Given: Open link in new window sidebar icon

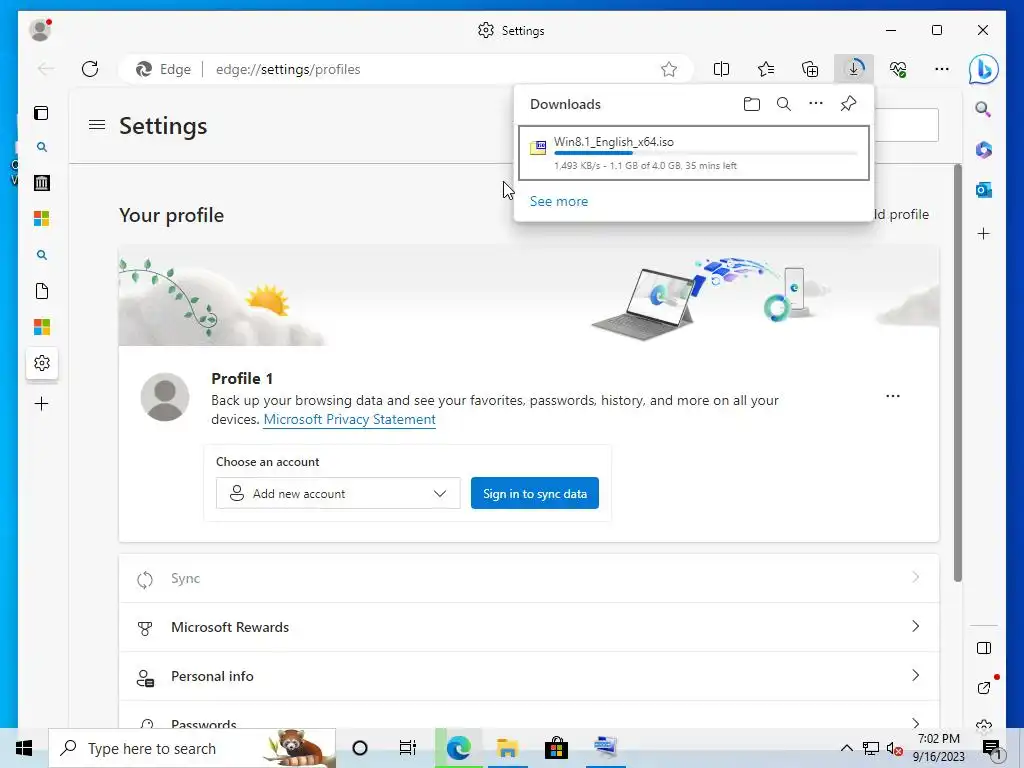Looking at the screenshot, I should (984, 688).
